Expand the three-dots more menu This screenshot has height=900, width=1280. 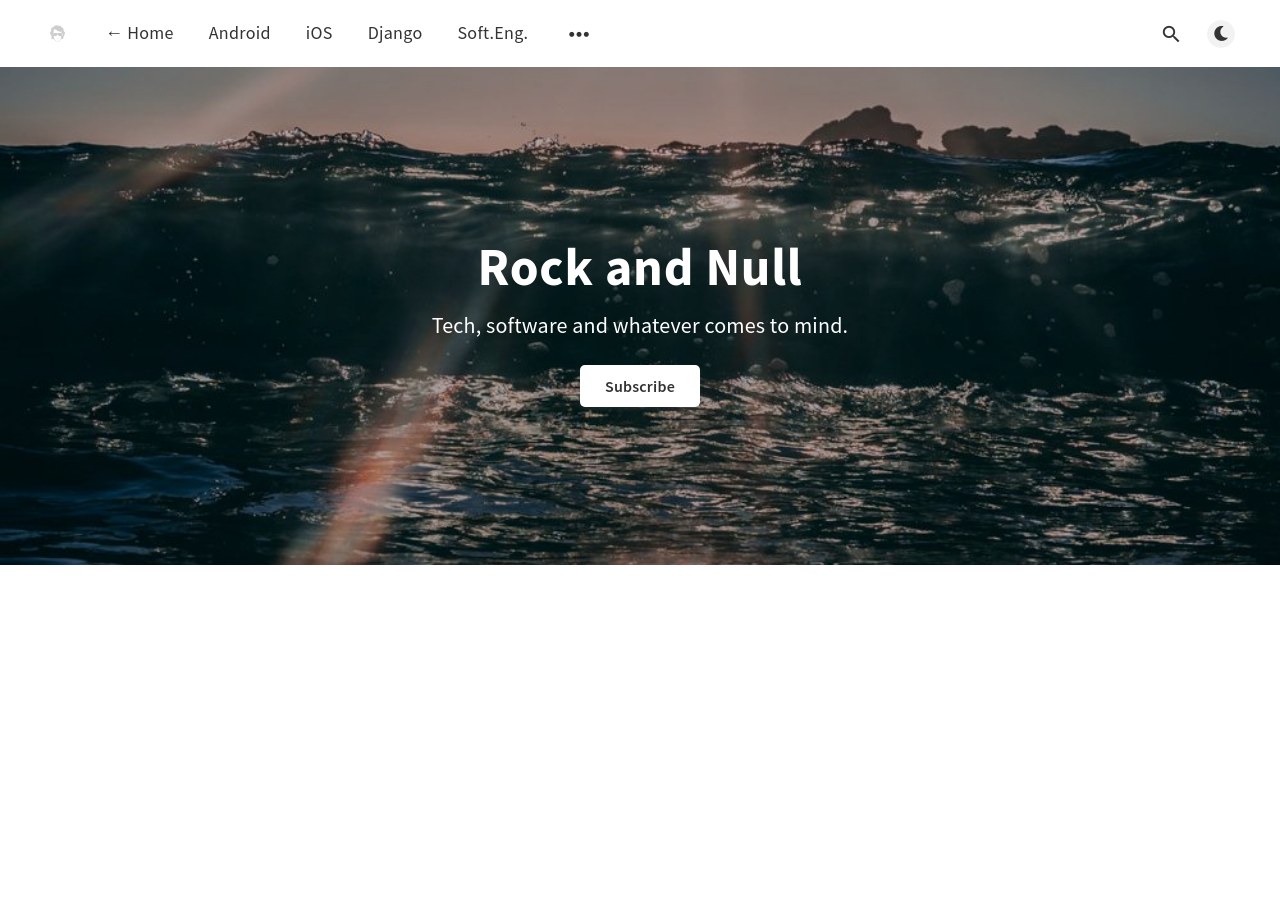tap(579, 34)
